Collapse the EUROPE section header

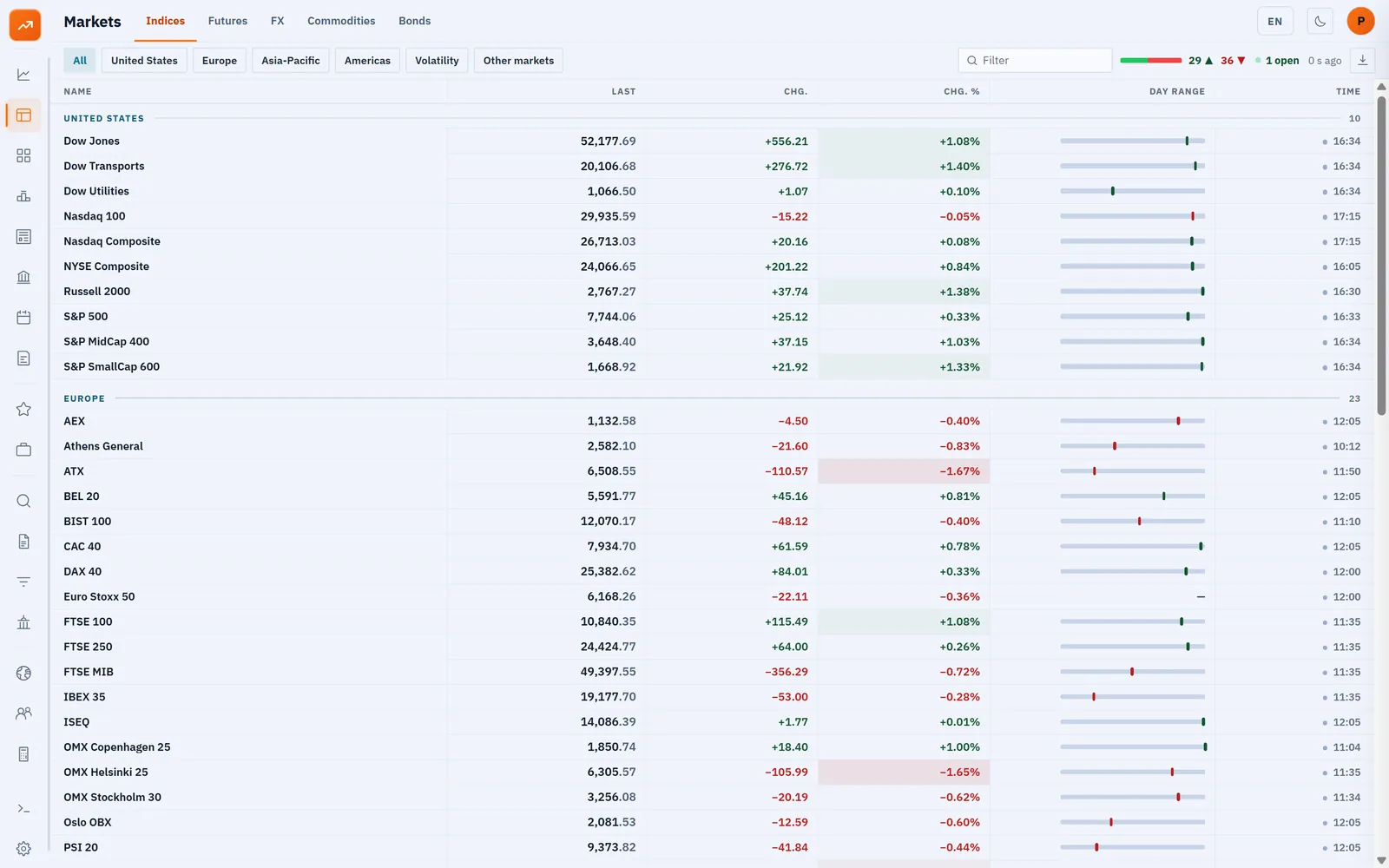[x=84, y=398]
